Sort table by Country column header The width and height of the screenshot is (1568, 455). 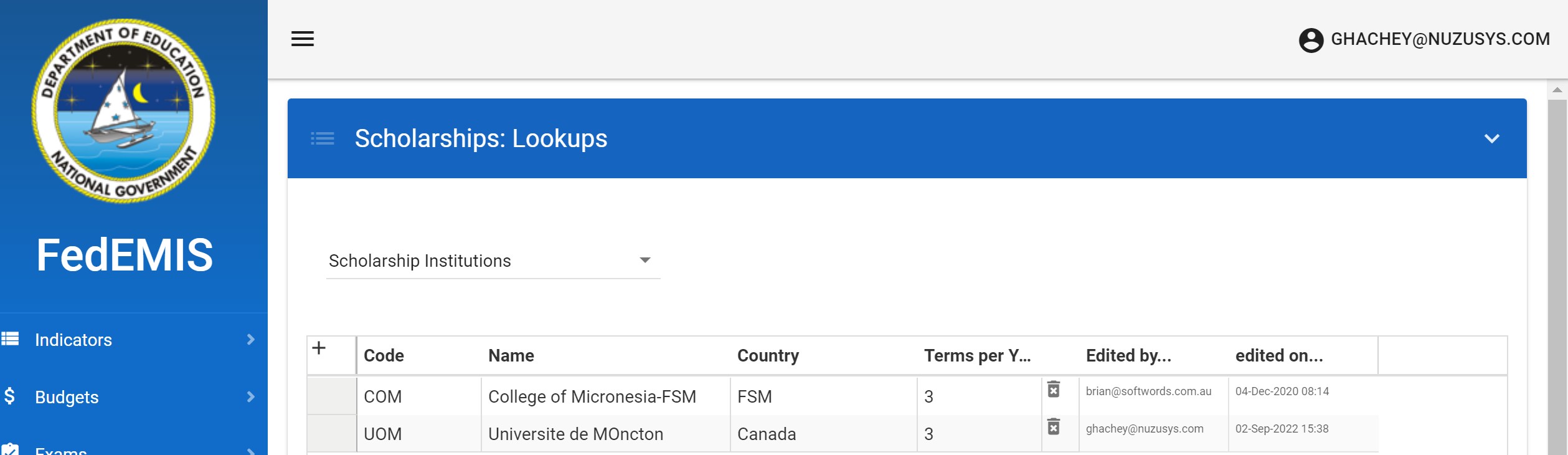(767, 355)
